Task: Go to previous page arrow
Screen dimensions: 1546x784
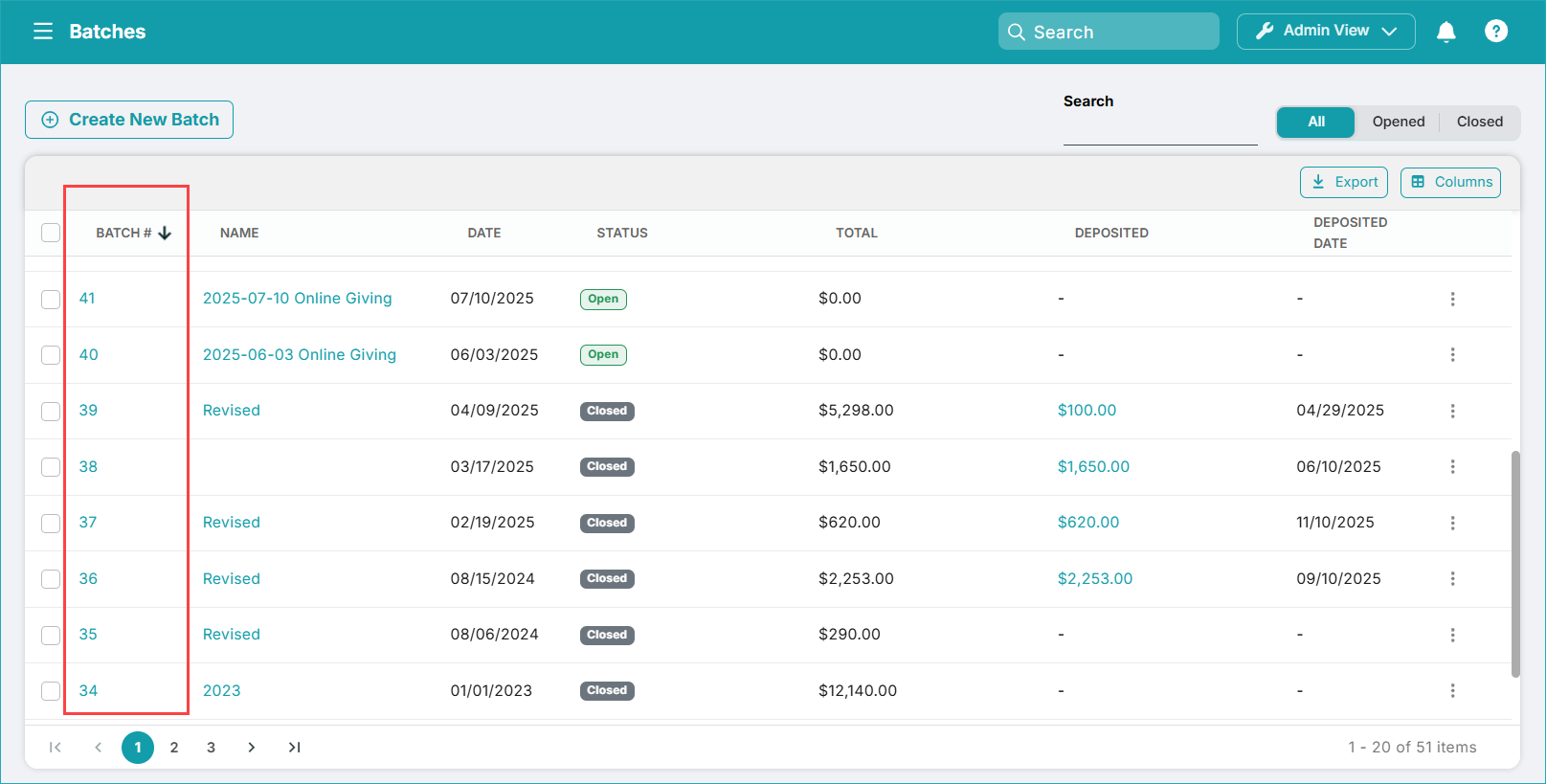Action: [98, 747]
